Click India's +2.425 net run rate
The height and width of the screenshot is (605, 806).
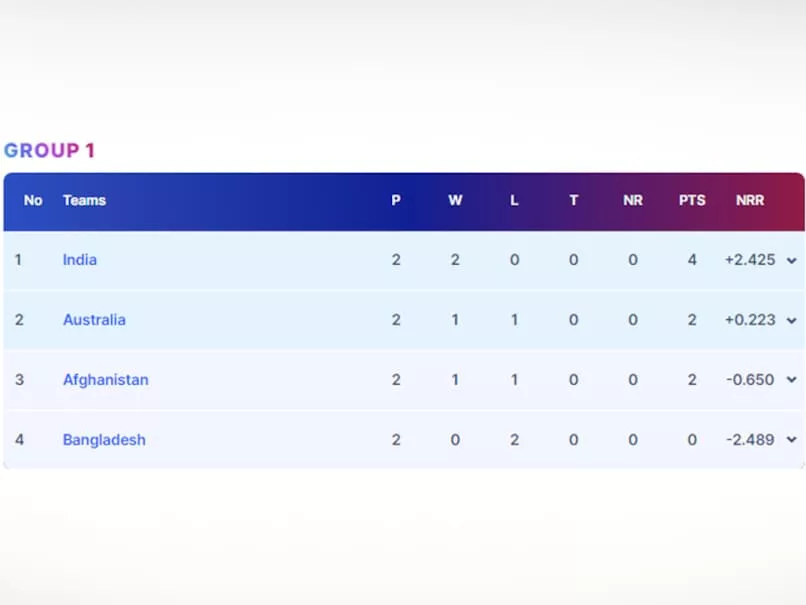750,260
